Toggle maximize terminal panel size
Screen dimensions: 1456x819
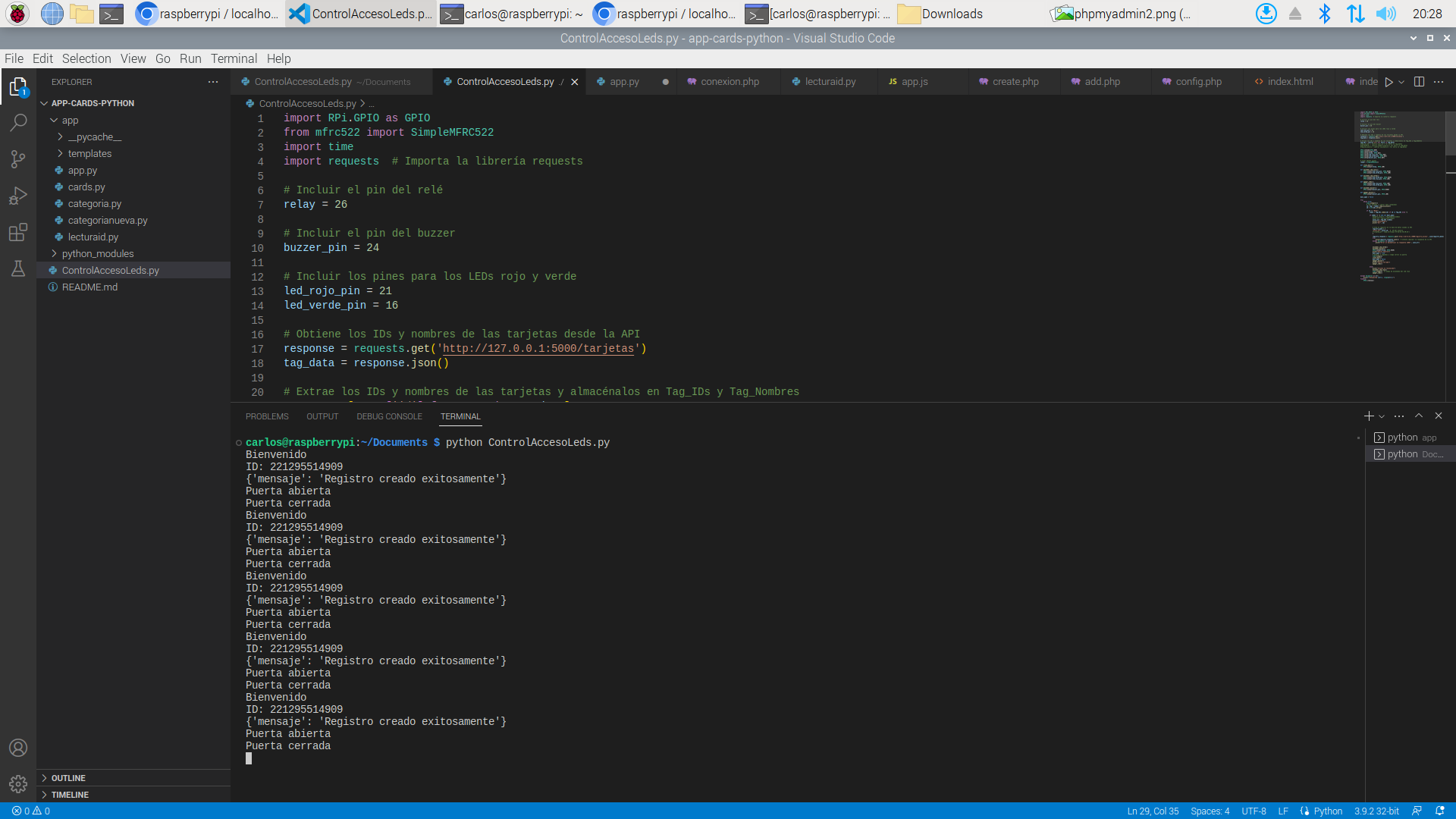(x=1419, y=416)
